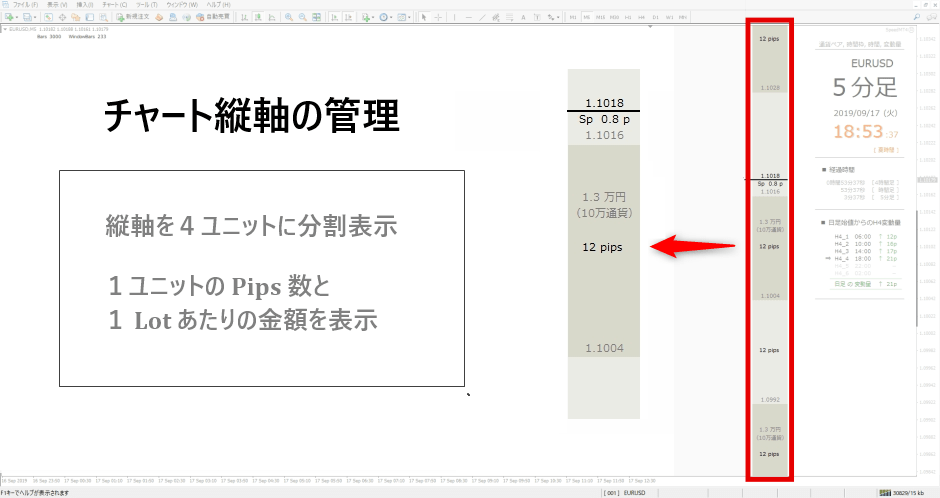Open the チャート(C) menu
Screen dimensions: 940x498
[115, 5]
